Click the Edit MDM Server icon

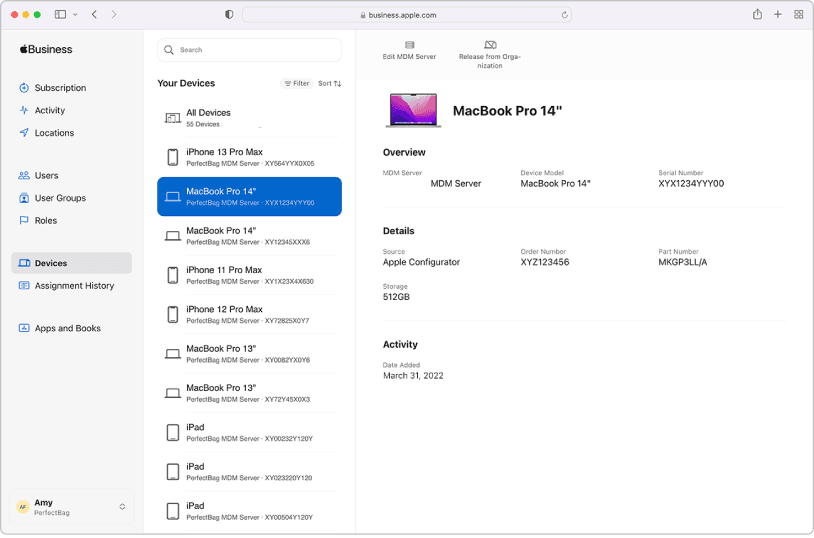(x=409, y=45)
